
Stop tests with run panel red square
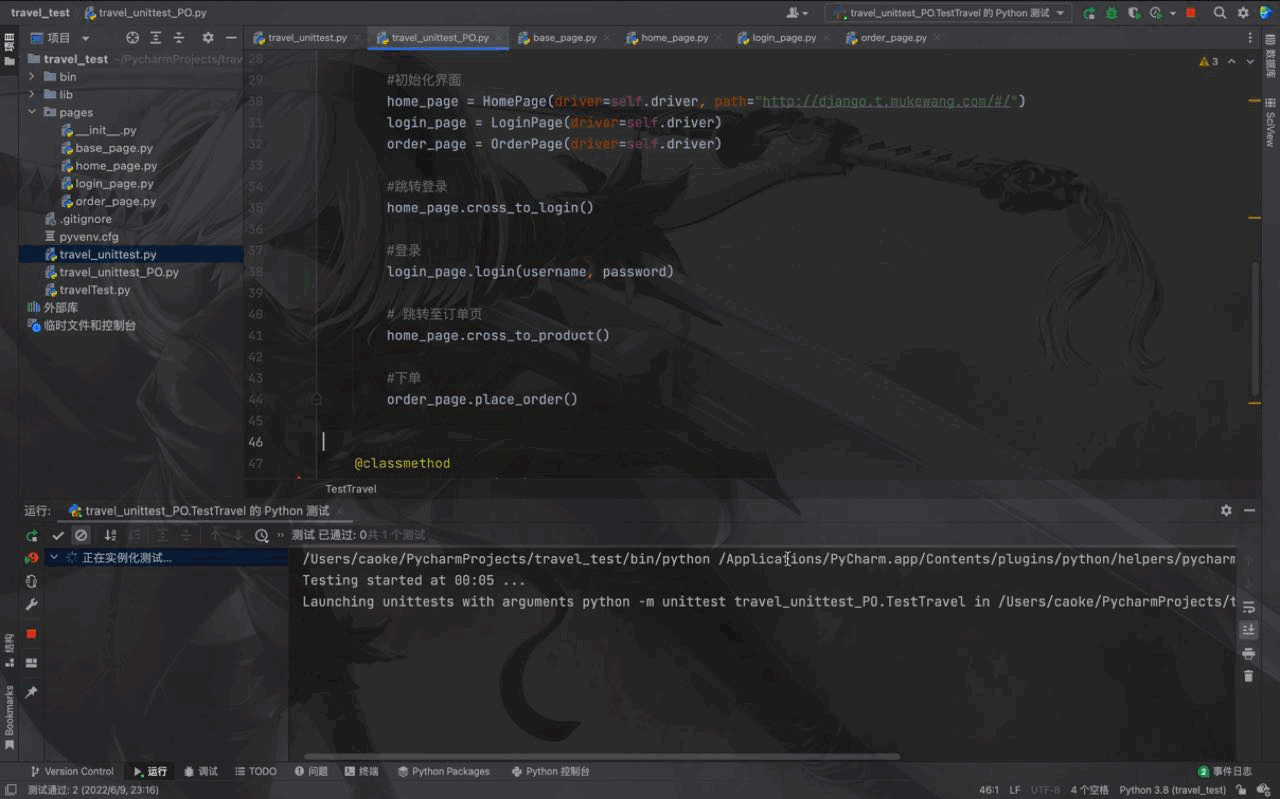[x=31, y=634]
